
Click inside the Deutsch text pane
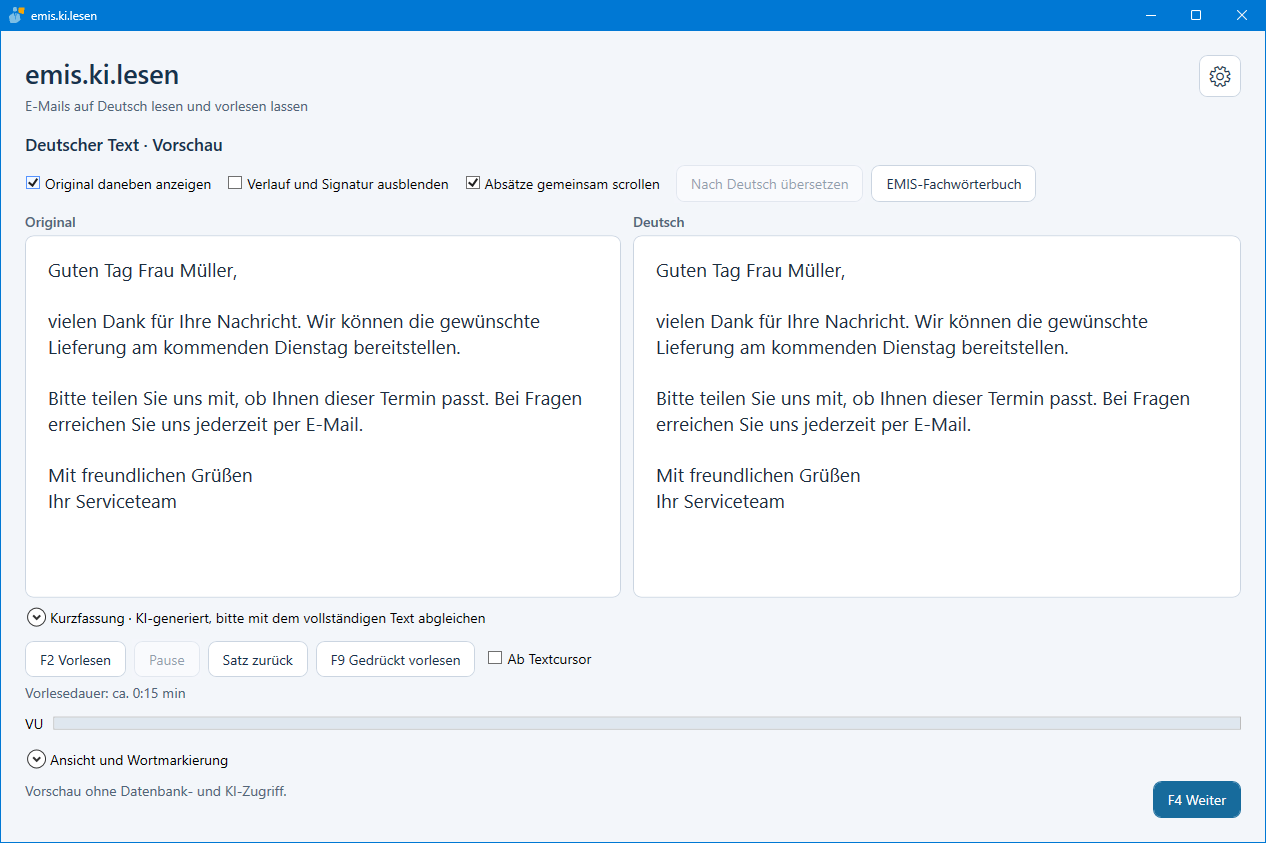[937, 417]
